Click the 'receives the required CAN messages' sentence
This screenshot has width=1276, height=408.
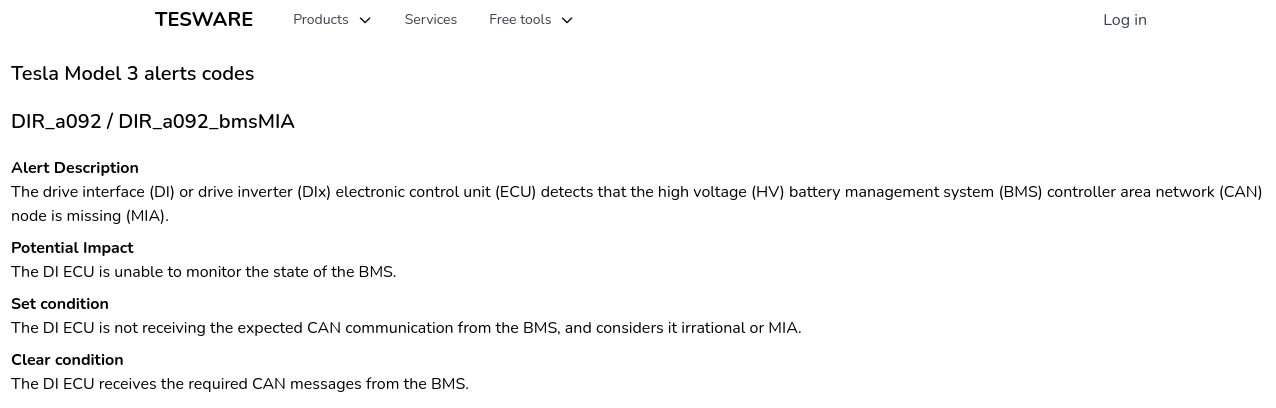(x=239, y=384)
